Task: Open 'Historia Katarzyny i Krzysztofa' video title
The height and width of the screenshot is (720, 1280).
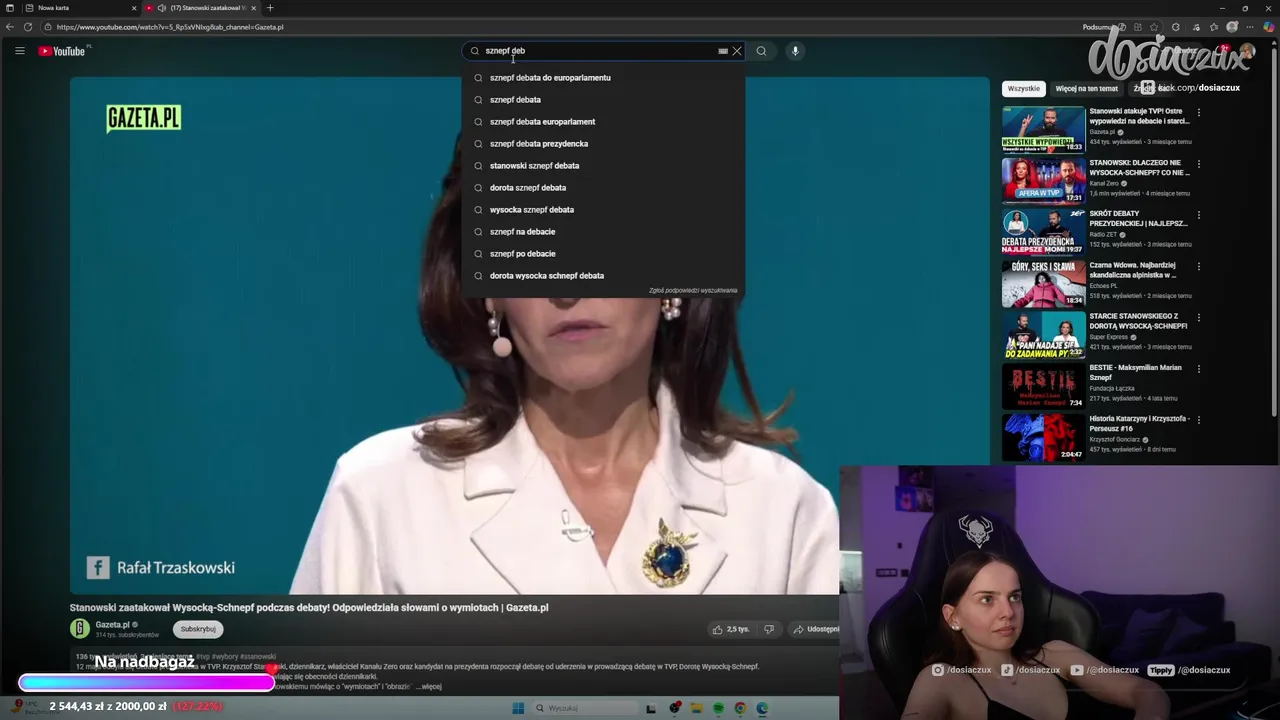Action: (1139, 423)
